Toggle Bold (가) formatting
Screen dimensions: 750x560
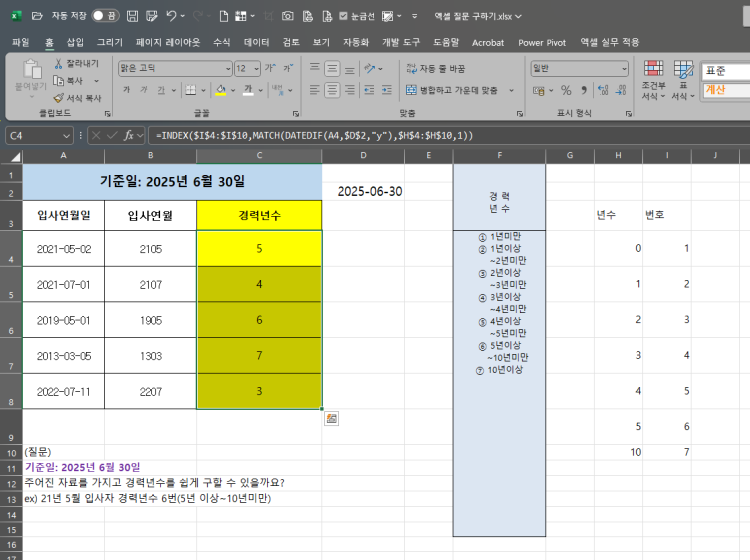126,90
